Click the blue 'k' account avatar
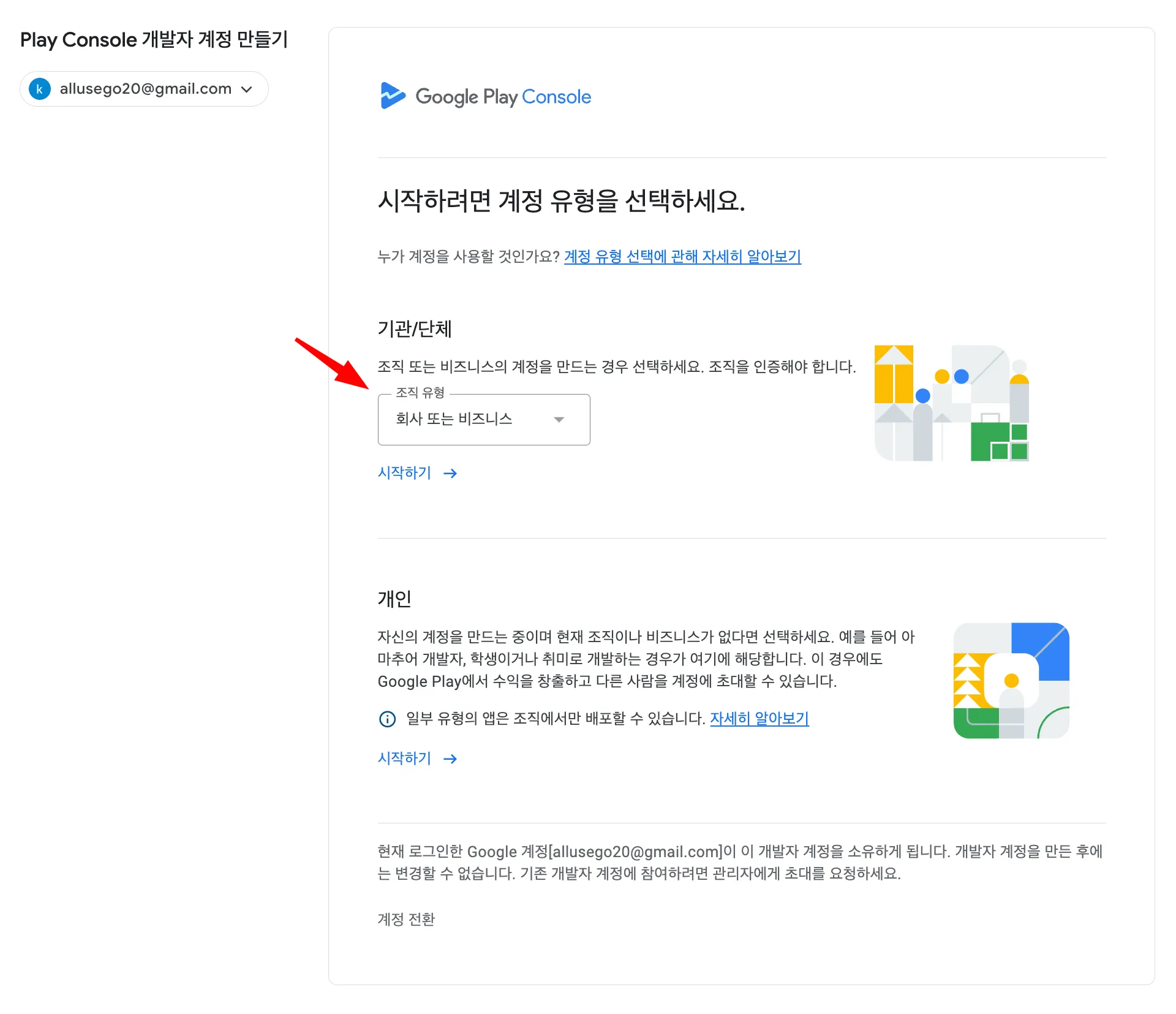This screenshot has height=1014, width=1176. [40, 89]
